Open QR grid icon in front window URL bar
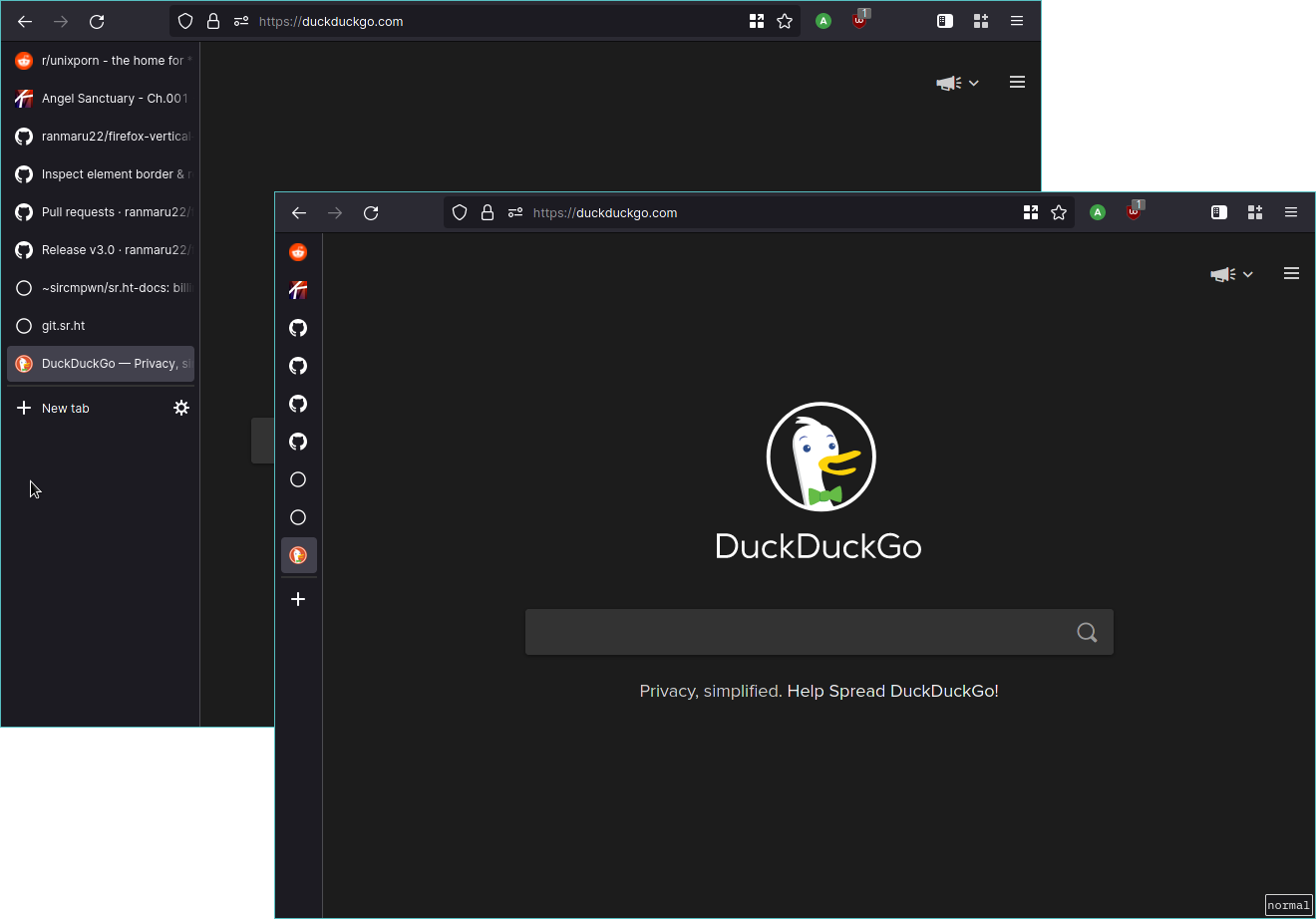Screen dimensions: 1316x919 1031,212
